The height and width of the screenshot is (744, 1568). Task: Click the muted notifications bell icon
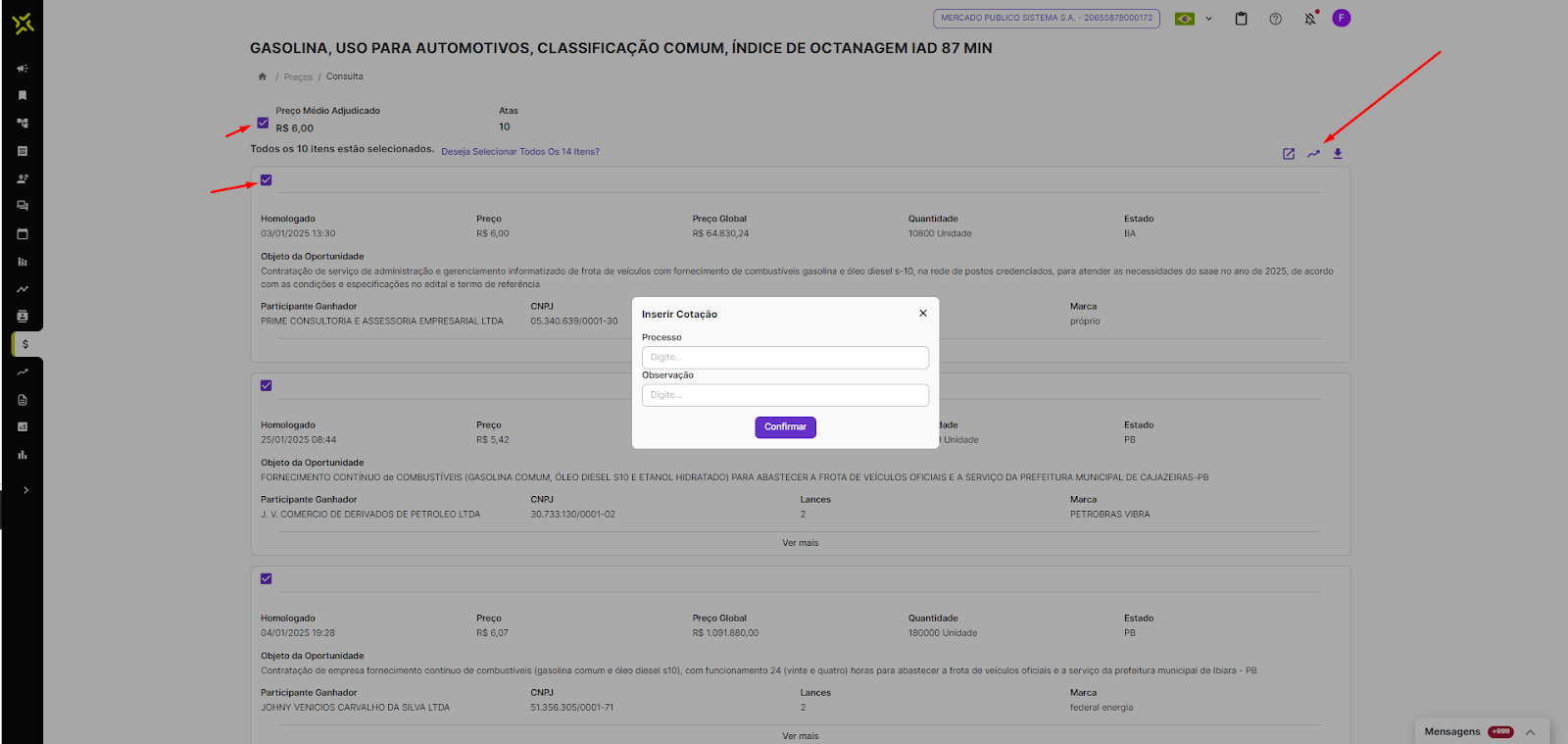tap(1310, 19)
